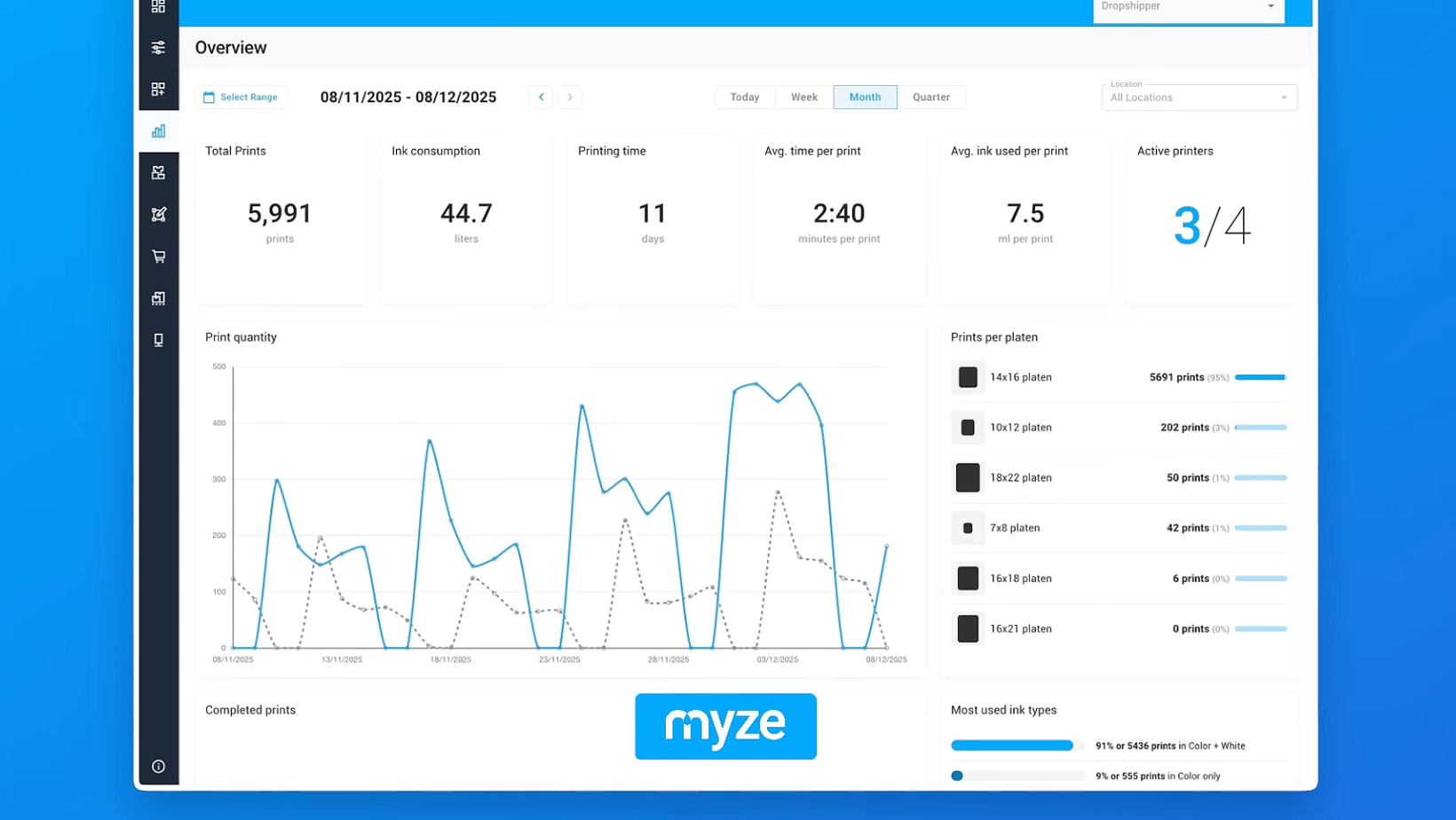Click the Active printers 3/4 value
The height and width of the screenshot is (820, 1456).
tap(1212, 226)
